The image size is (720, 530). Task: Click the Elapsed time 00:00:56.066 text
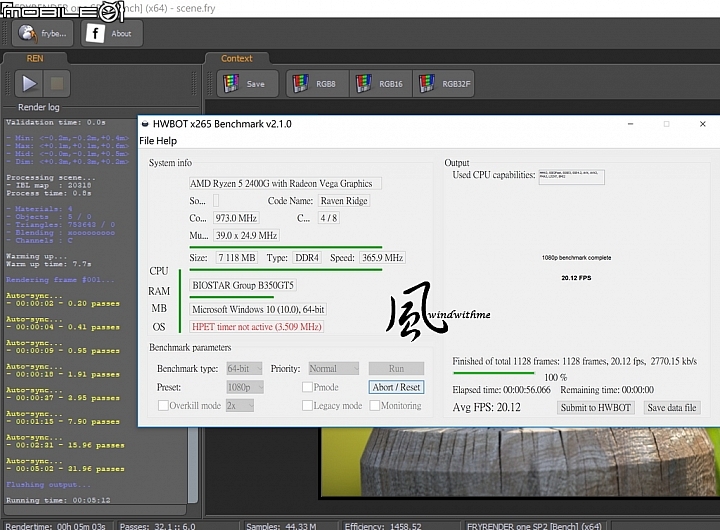pos(501,390)
